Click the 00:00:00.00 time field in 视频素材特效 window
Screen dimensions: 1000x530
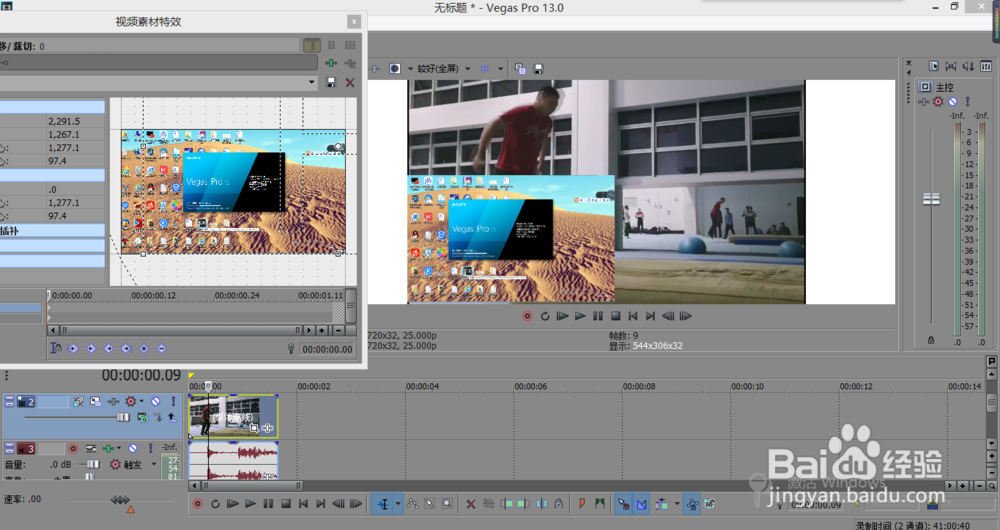[327, 349]
